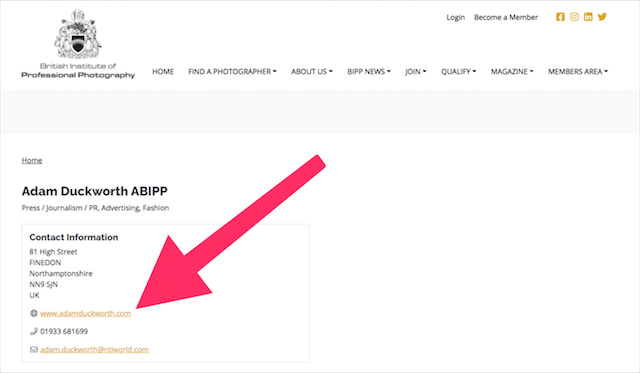640x373 pixels.
Task: Click the adam.duckworth@ntlworld.com email link
Action: [94, 349]
